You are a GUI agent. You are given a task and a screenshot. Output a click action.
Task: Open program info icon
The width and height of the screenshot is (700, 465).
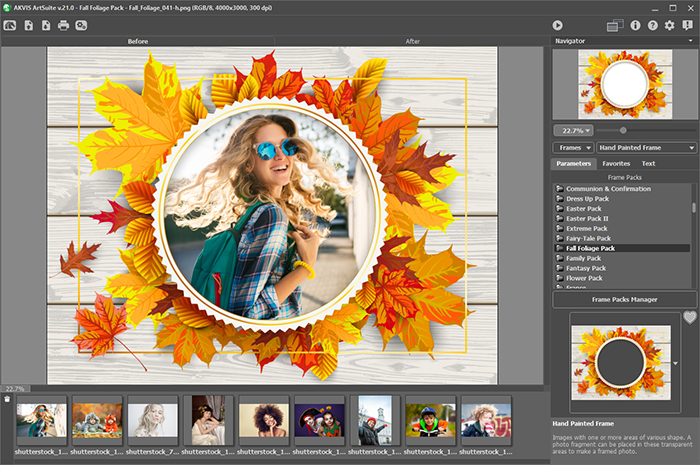coord(635,25)
